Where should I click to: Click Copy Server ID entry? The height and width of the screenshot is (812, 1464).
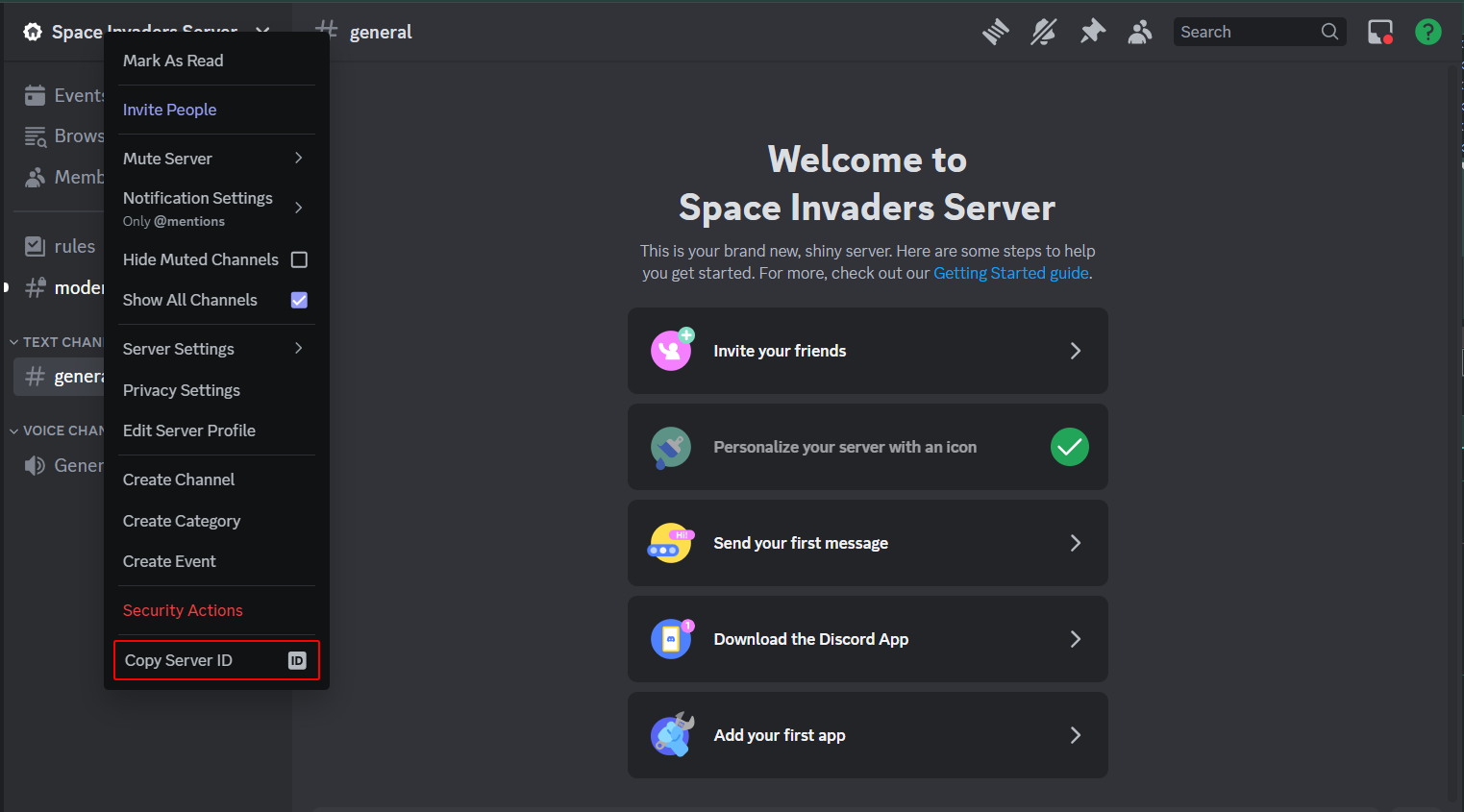click(216, 660)
